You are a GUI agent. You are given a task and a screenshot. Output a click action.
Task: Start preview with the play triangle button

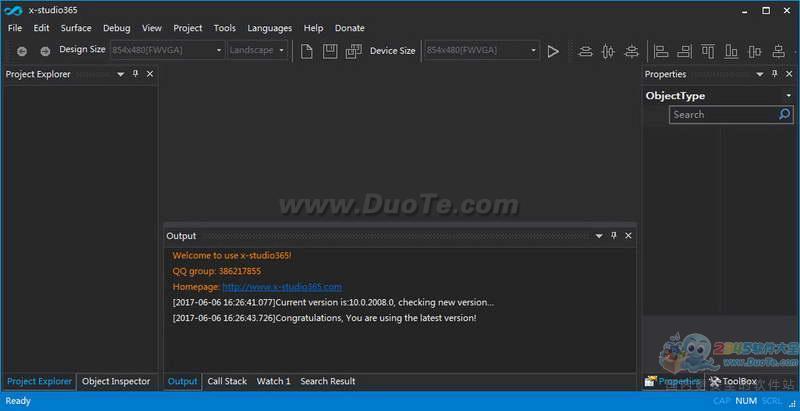click(x=553, y=51)
